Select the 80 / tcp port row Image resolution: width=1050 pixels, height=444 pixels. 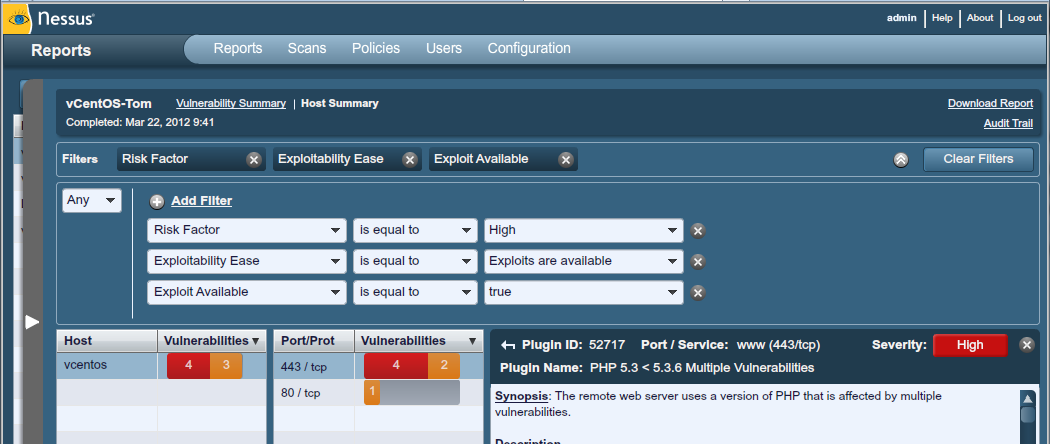pyautogui.click(x=378, y=392)
